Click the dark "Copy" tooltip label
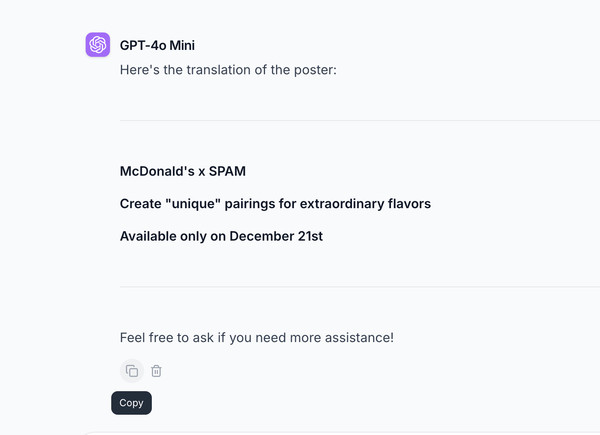 pos(131,403)
